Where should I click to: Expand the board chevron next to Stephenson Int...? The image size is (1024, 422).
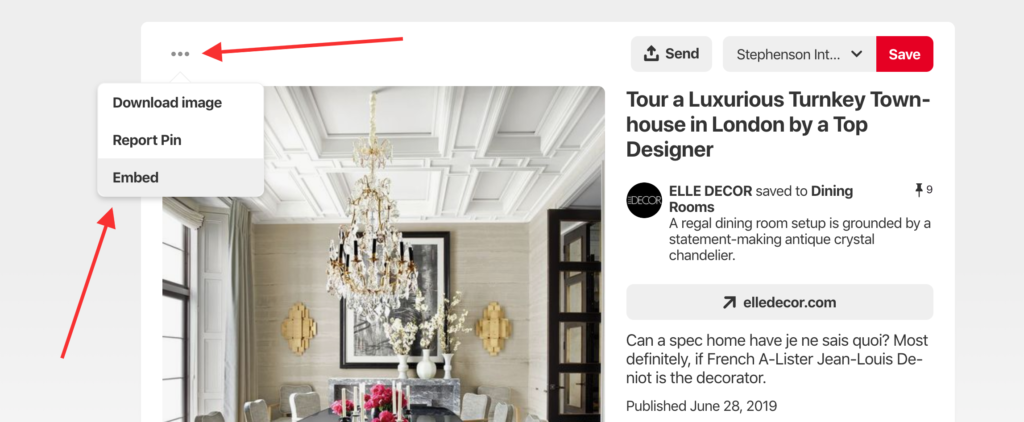tap(857, 54)
